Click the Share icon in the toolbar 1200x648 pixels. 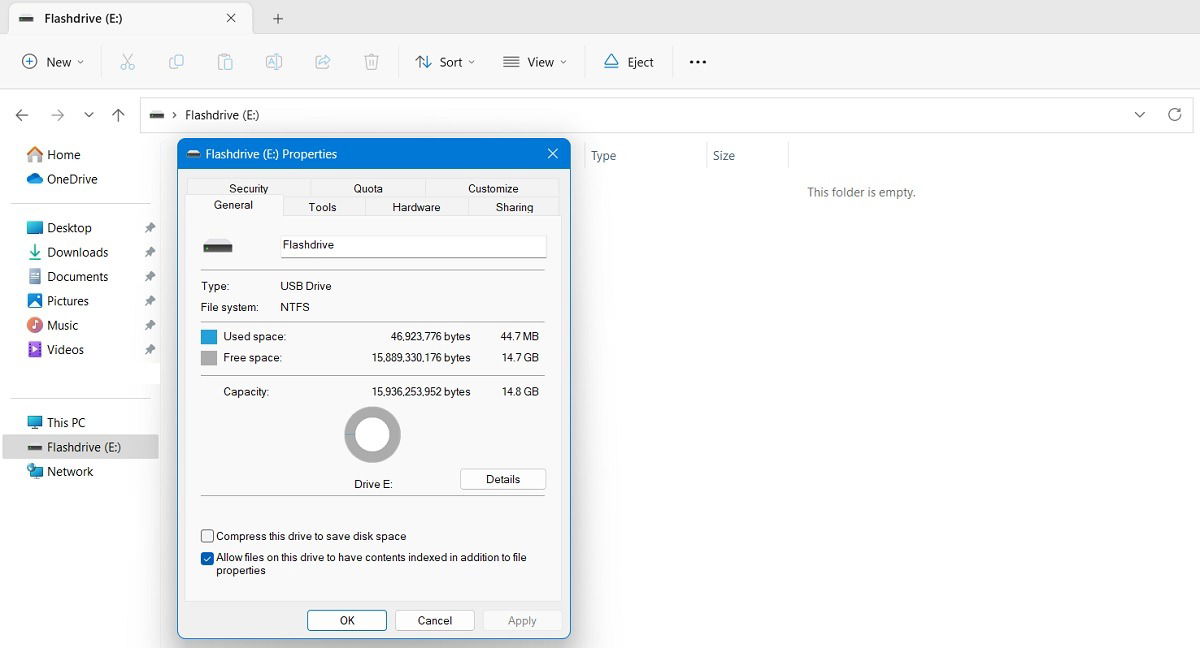[322, 61]
